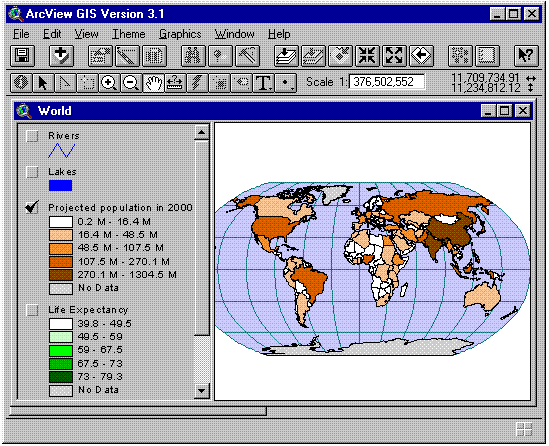
Task: Click Zoom to Selected features icon
Action: pyautogui.click(x=340, y=56)
